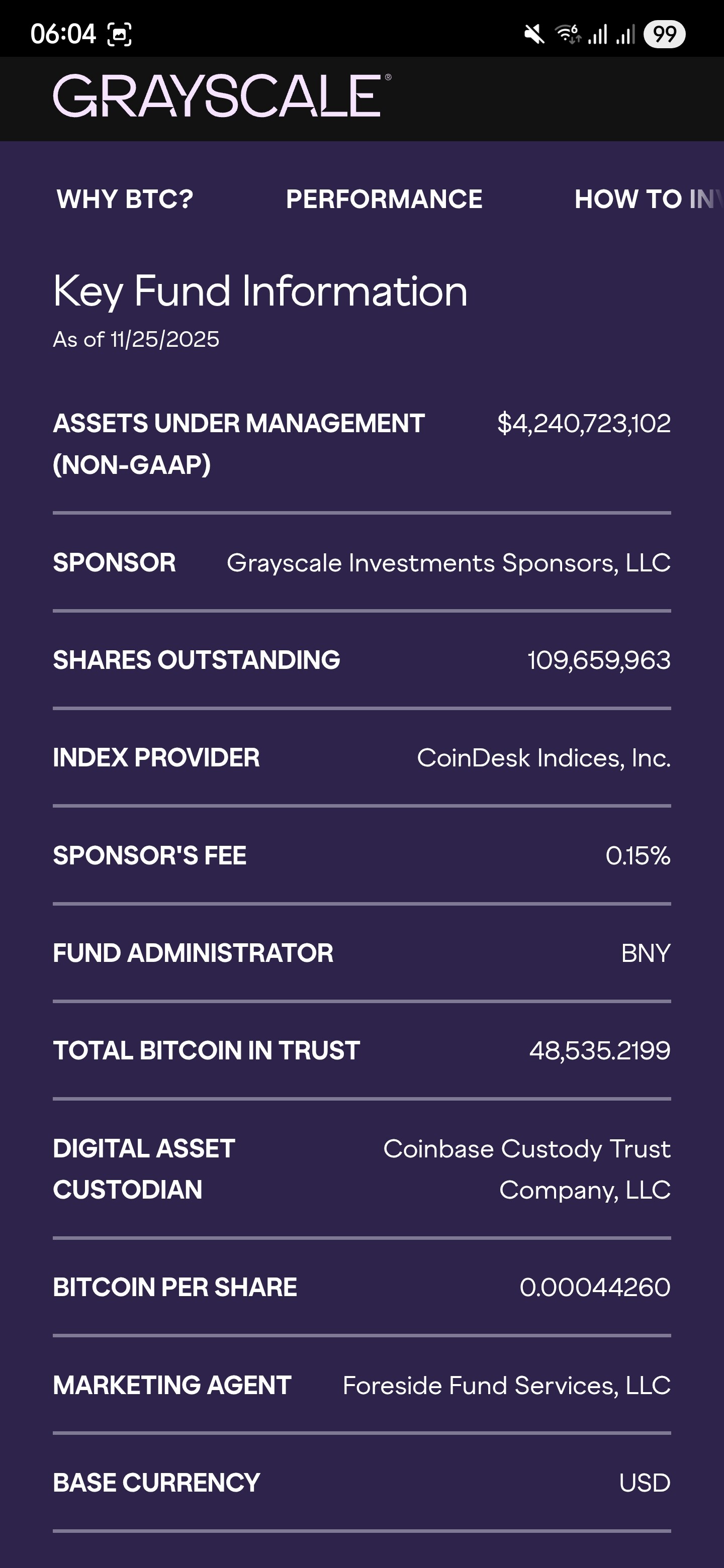The height and width of the screenshot is (1568, 724).
Task: Tap the 06:04 clock in status bar
Action: (x=63, y=34)
